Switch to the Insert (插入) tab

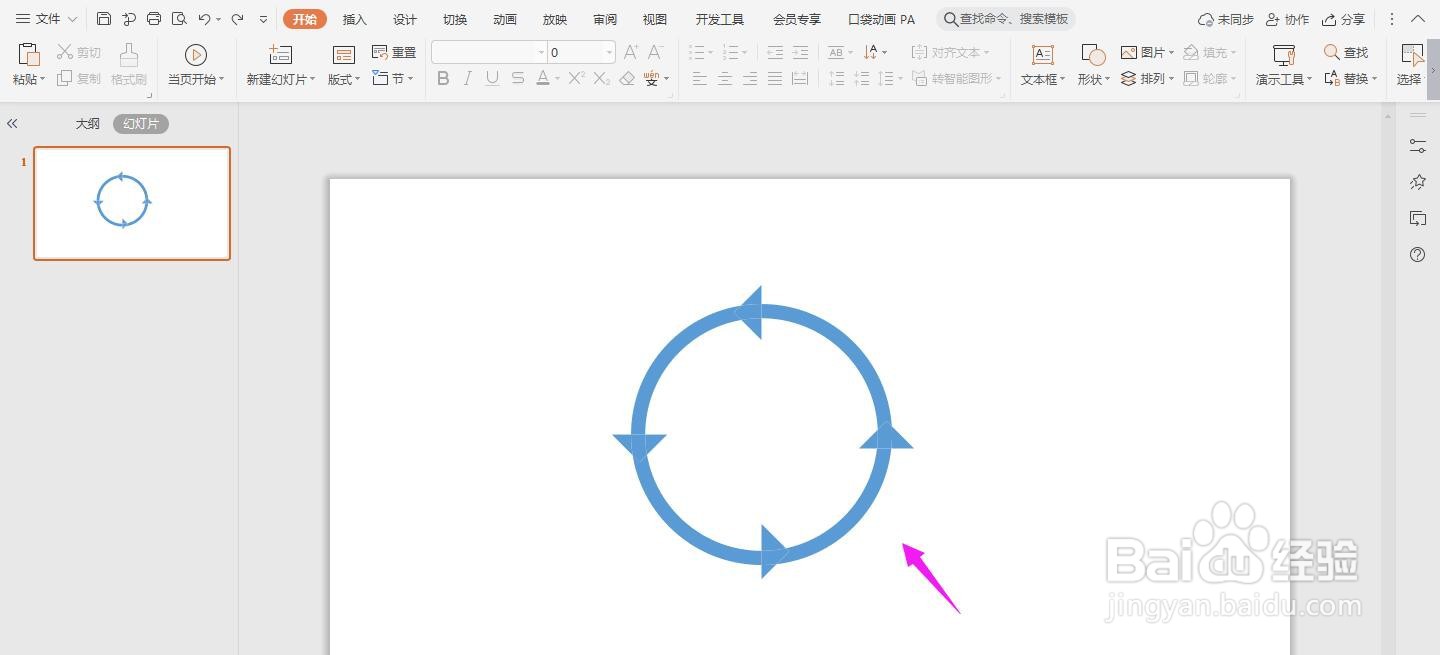click(x=355, y=19)
